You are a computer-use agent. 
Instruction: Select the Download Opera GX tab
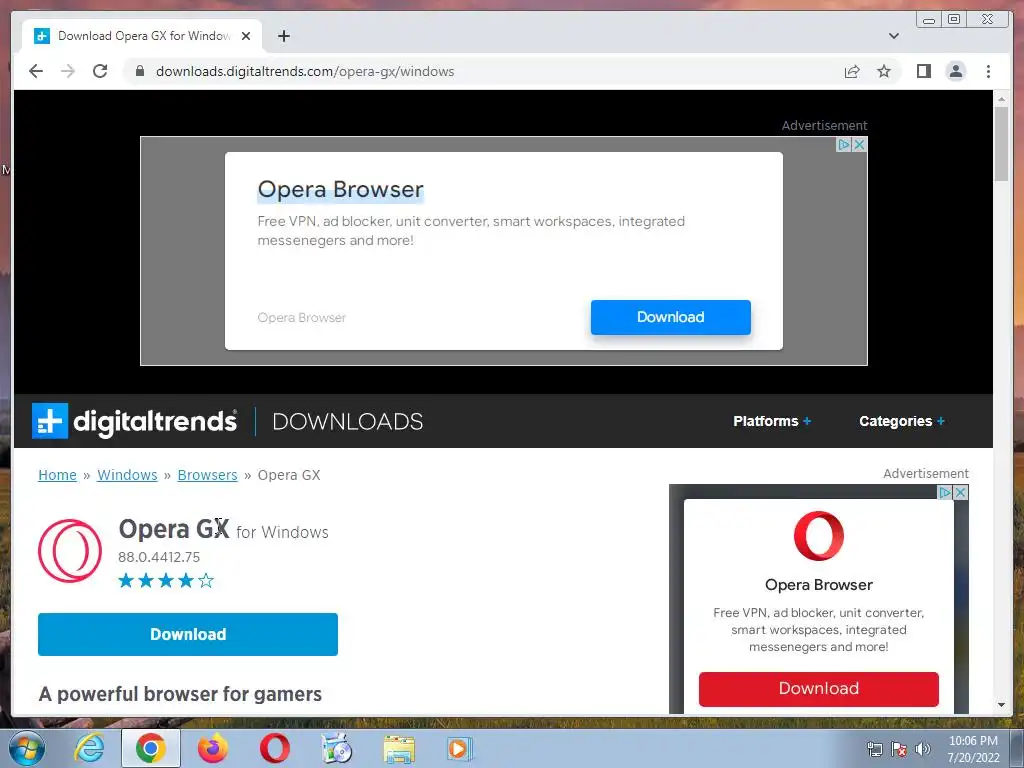142,36
